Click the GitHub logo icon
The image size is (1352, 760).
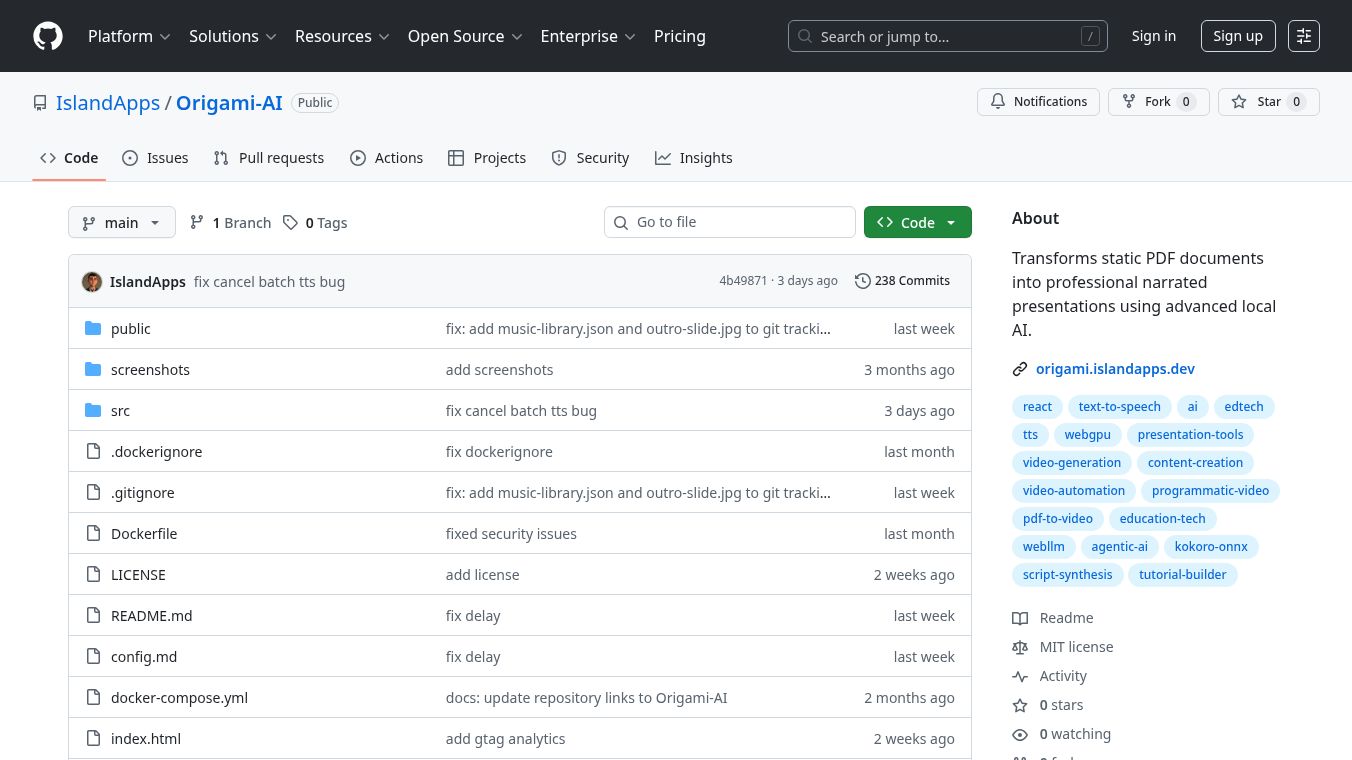(48, 36)
